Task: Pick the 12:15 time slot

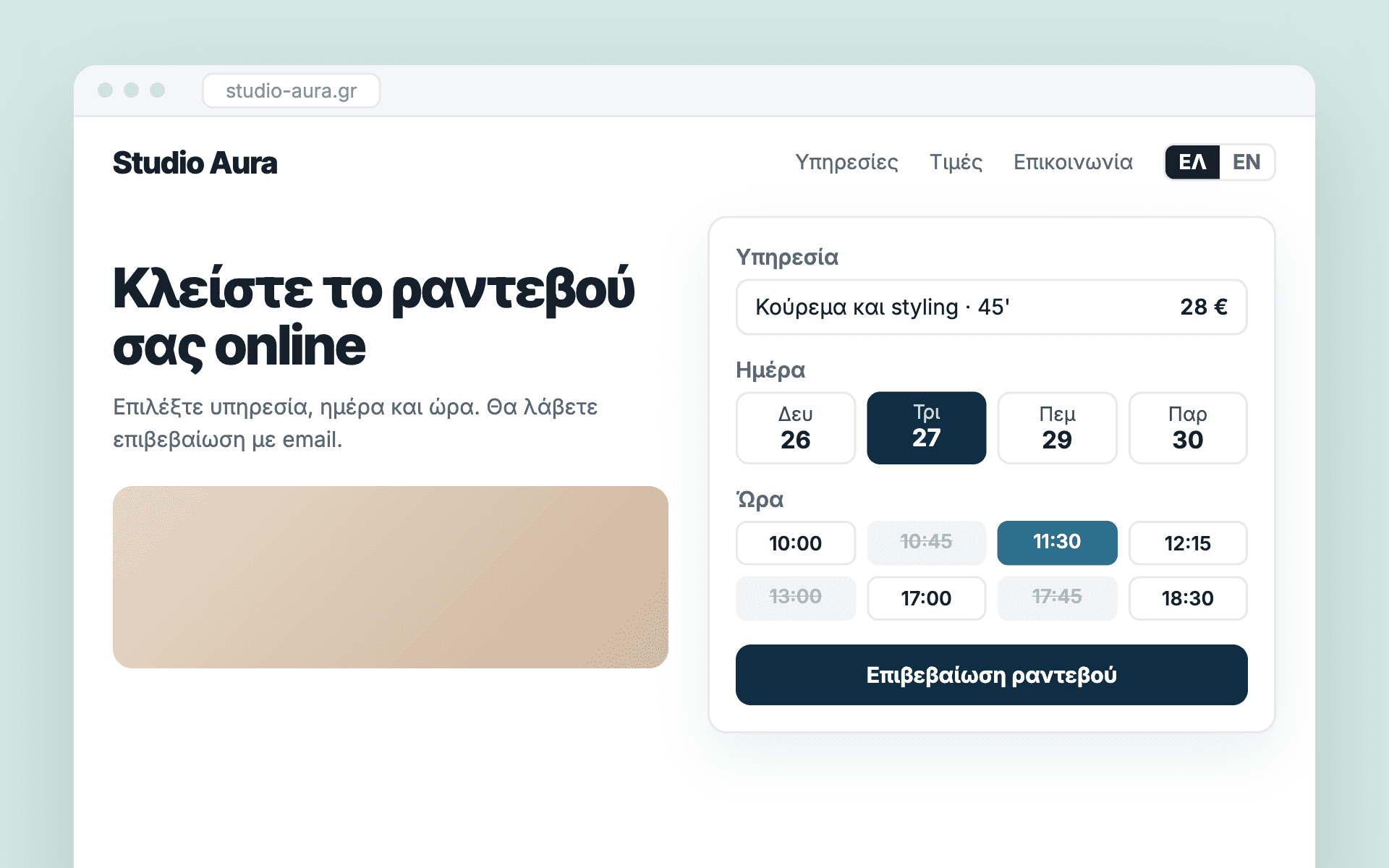Action: 1188,542
